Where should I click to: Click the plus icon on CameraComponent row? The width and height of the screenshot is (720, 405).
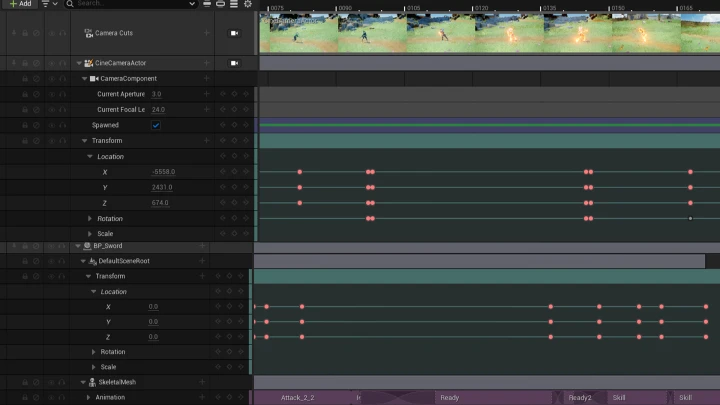click(x=206, y=78)
